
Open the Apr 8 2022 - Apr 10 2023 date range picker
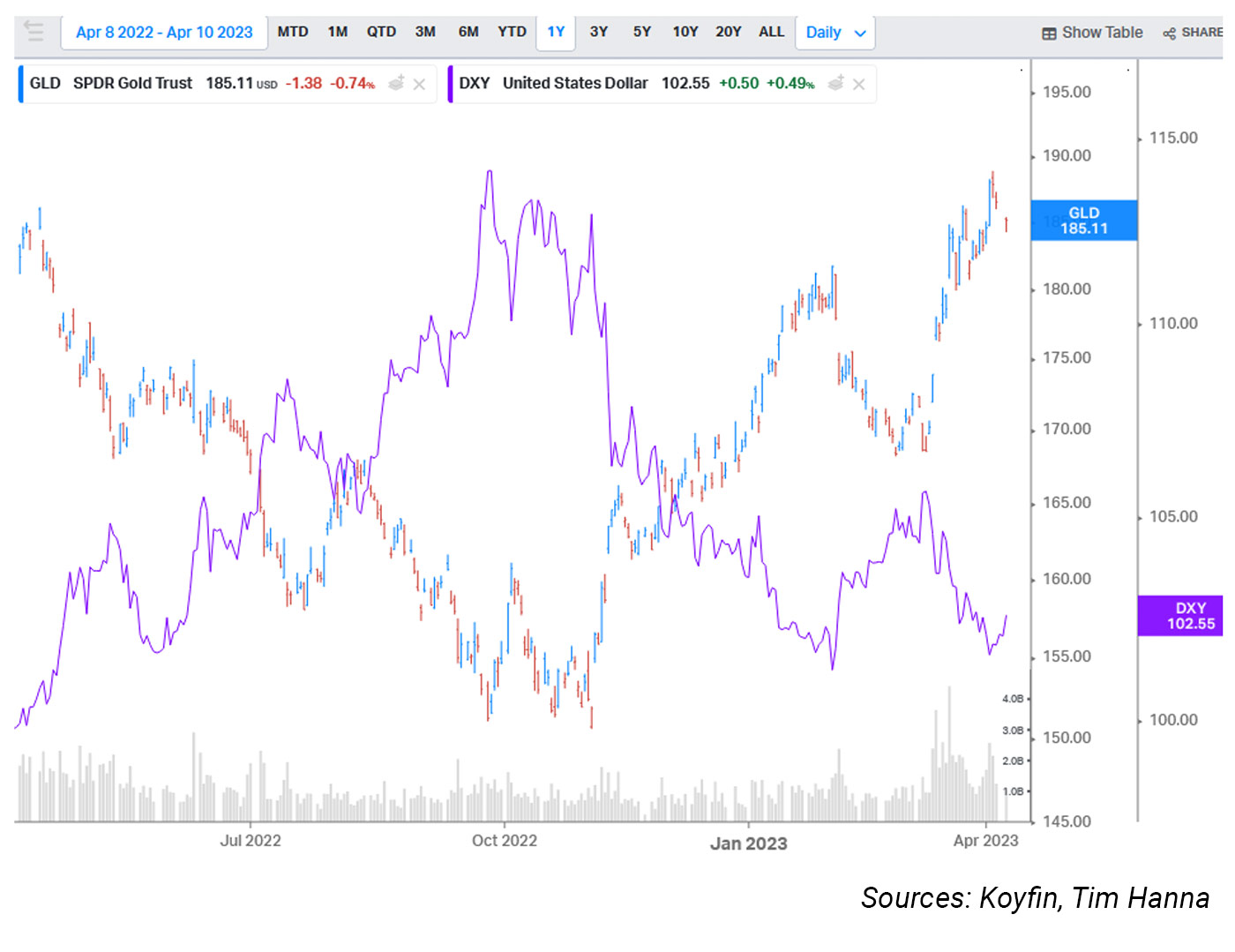164,33
